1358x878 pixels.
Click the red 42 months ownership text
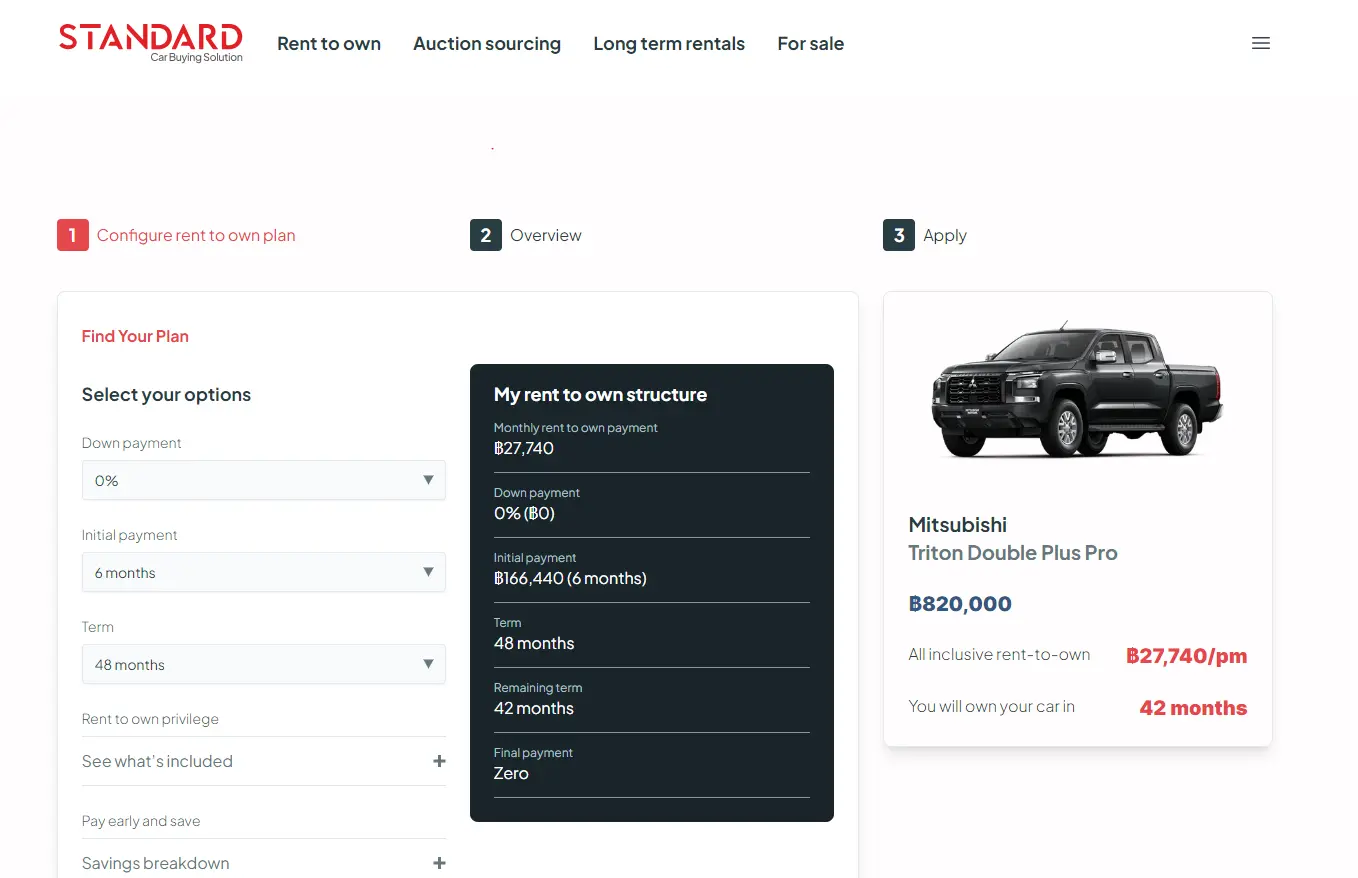pos(1193,708)
